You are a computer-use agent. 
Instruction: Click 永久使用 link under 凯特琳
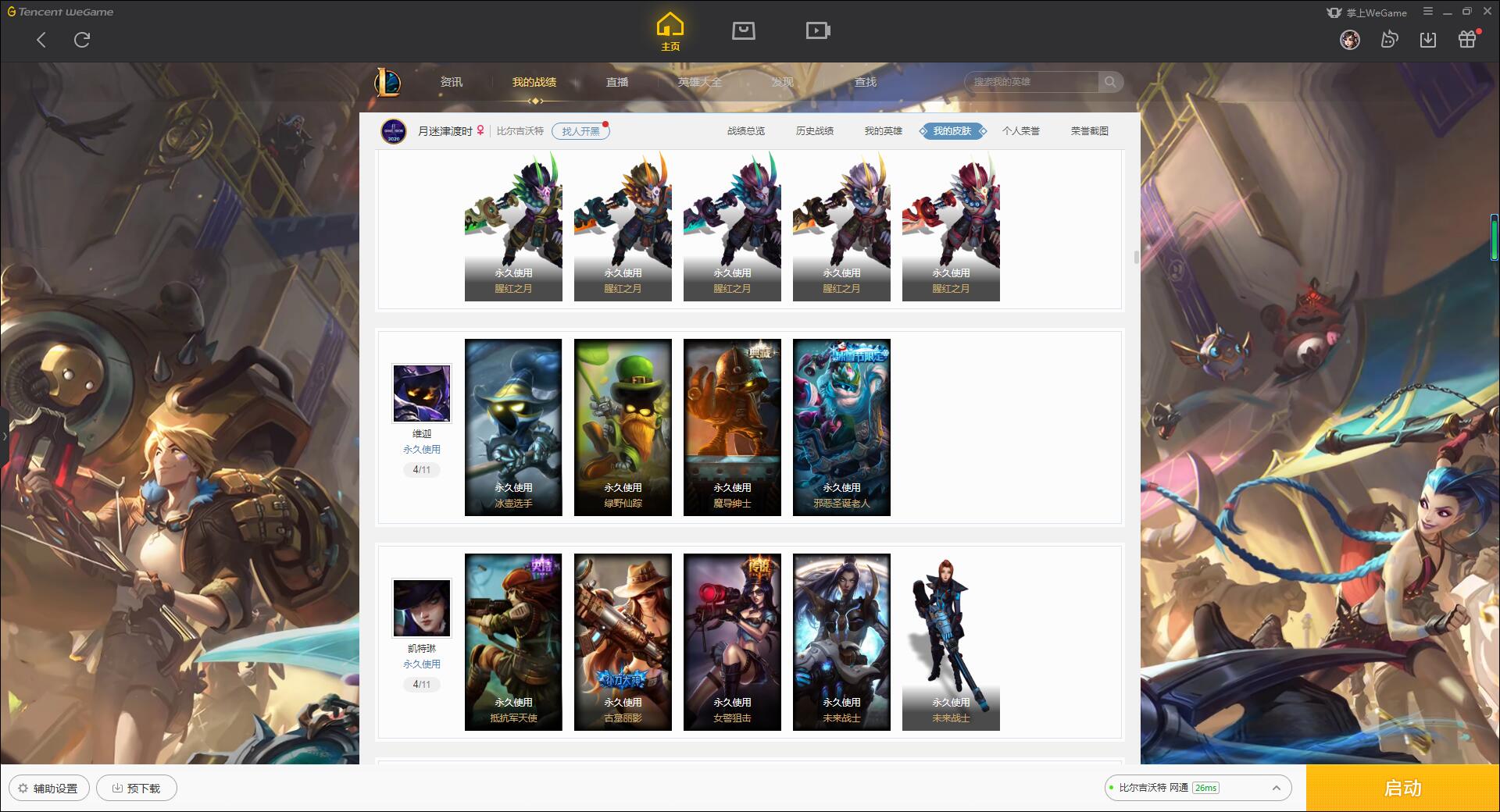[x=422, y=664]
